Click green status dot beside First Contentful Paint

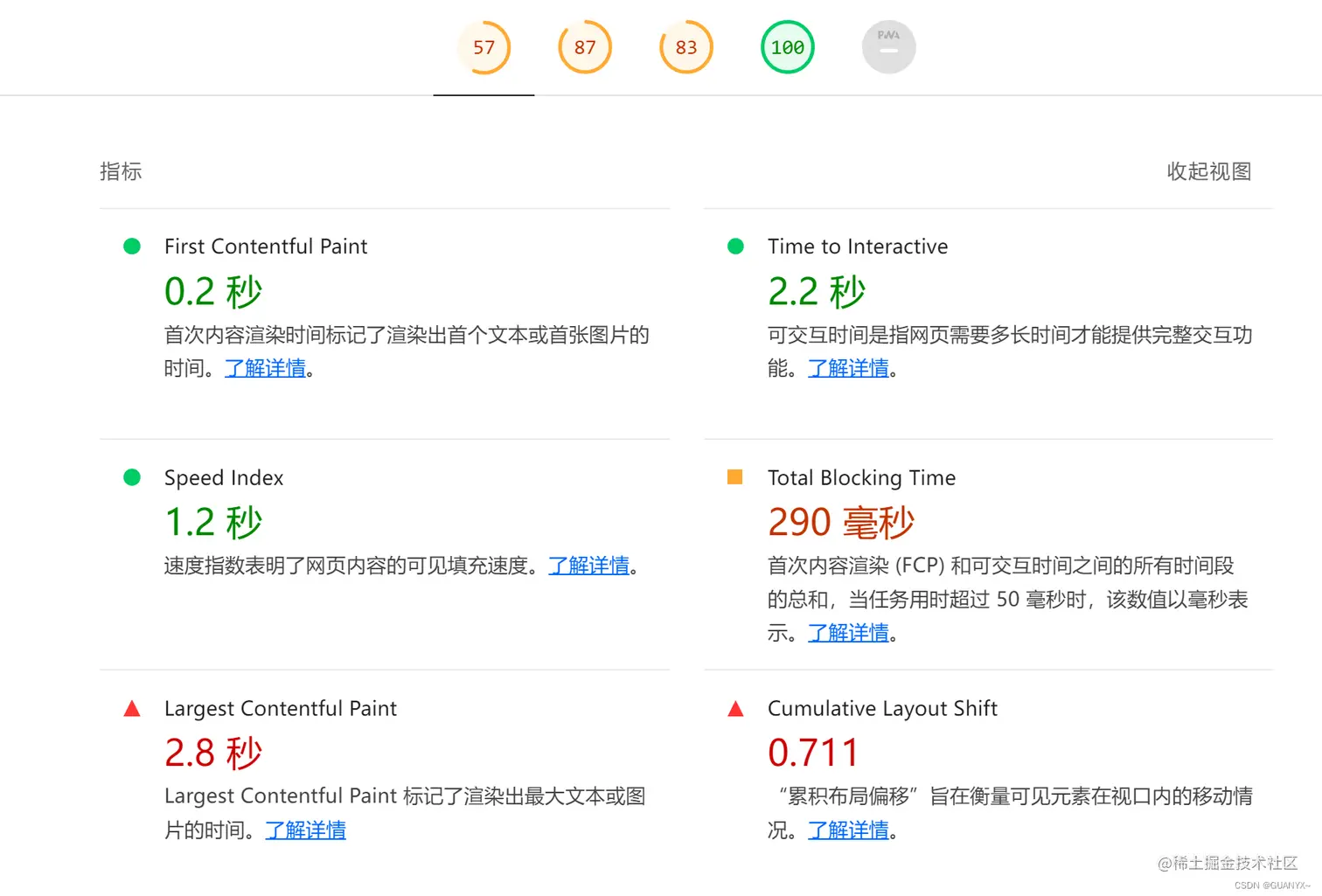pos(132,247)
